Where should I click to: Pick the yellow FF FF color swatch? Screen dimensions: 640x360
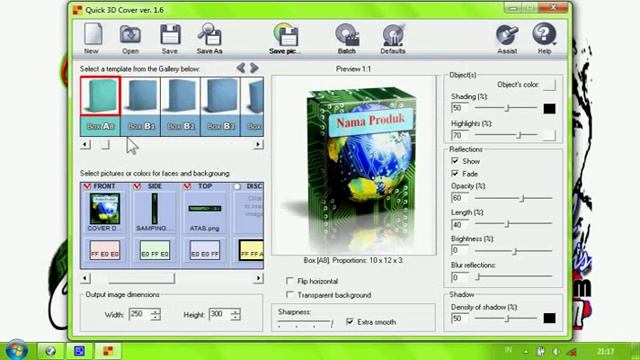click(x=251, y=250)
